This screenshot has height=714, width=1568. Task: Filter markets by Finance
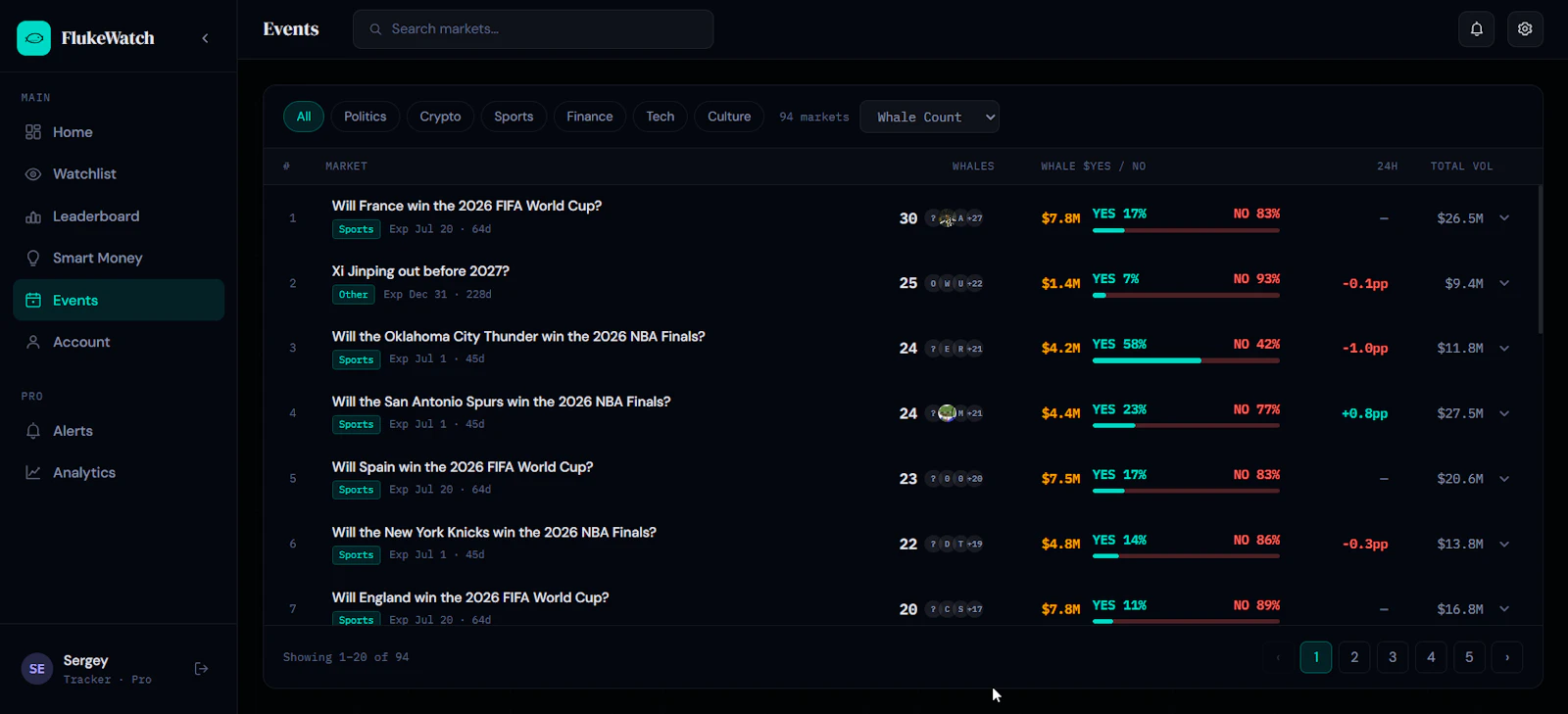[x=590, y=117]
